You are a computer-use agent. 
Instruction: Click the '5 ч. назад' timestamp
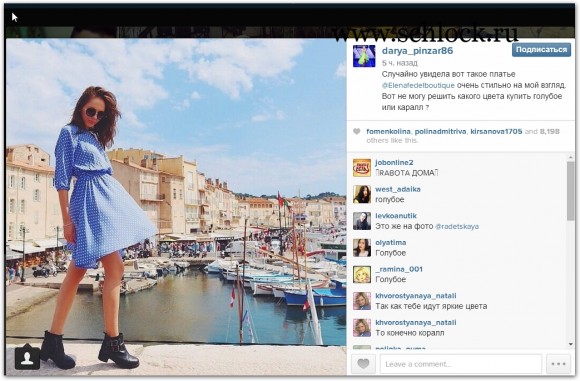point(399,63)
